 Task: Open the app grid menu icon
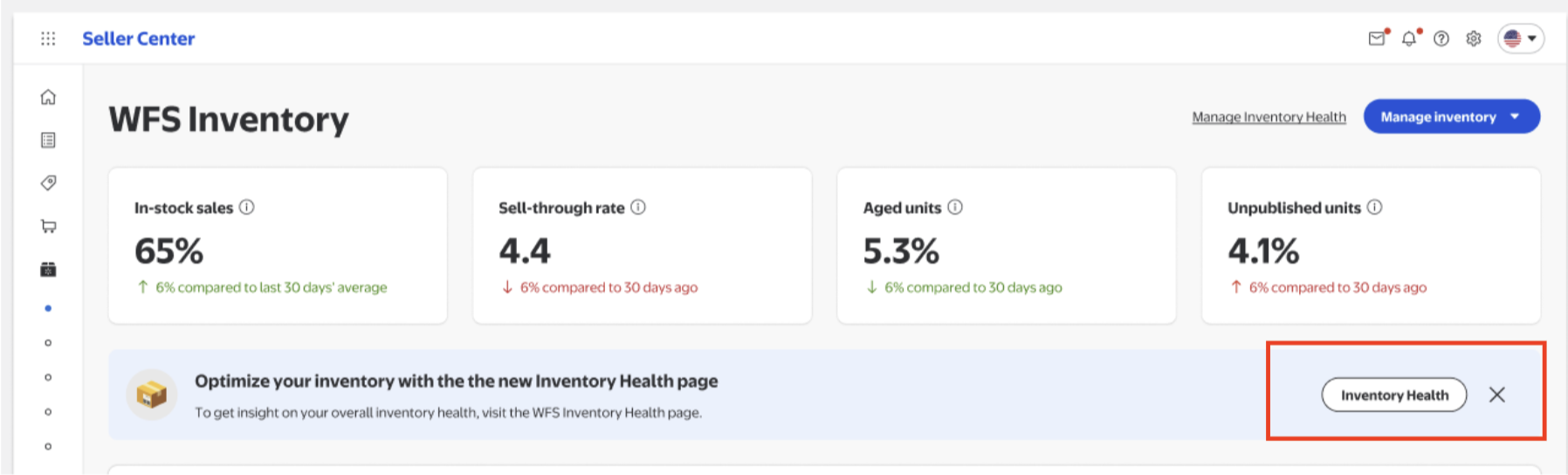pos(48,38)
